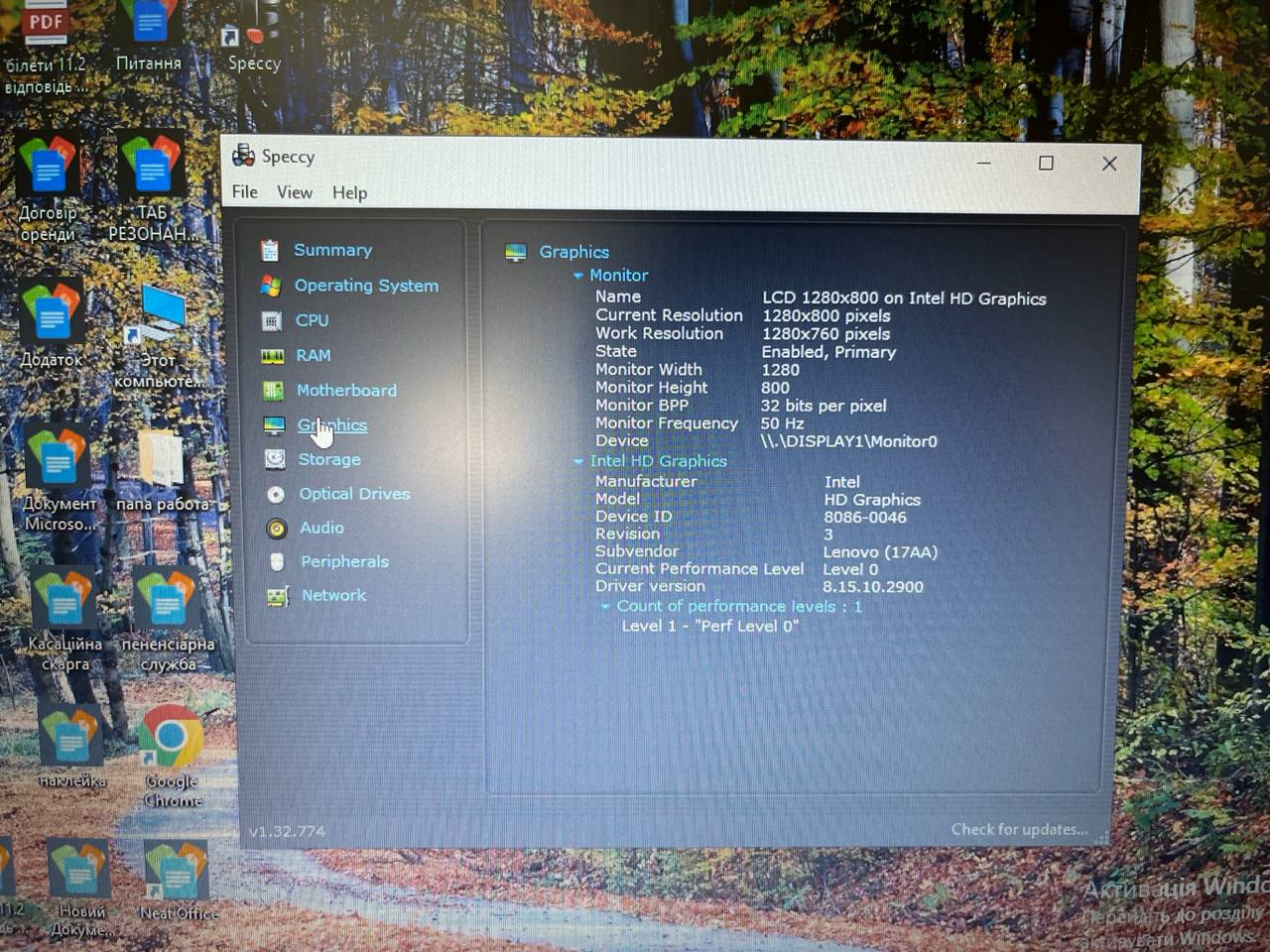This screenshot has height=952, width=1270.
Task: Collapse Count of performance levels node
Action: click(x=605, y=606)
